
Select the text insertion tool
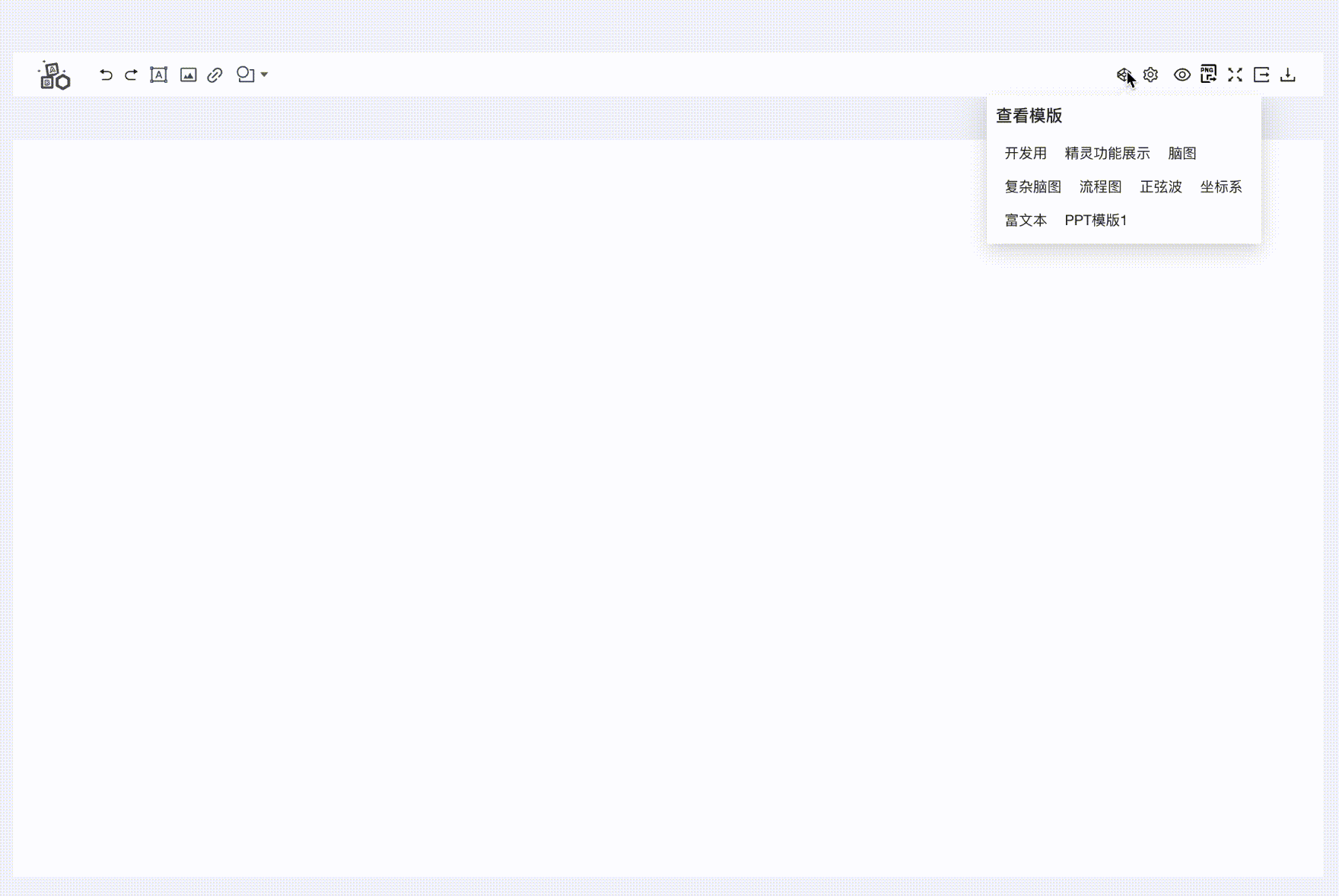coord(158,75)
